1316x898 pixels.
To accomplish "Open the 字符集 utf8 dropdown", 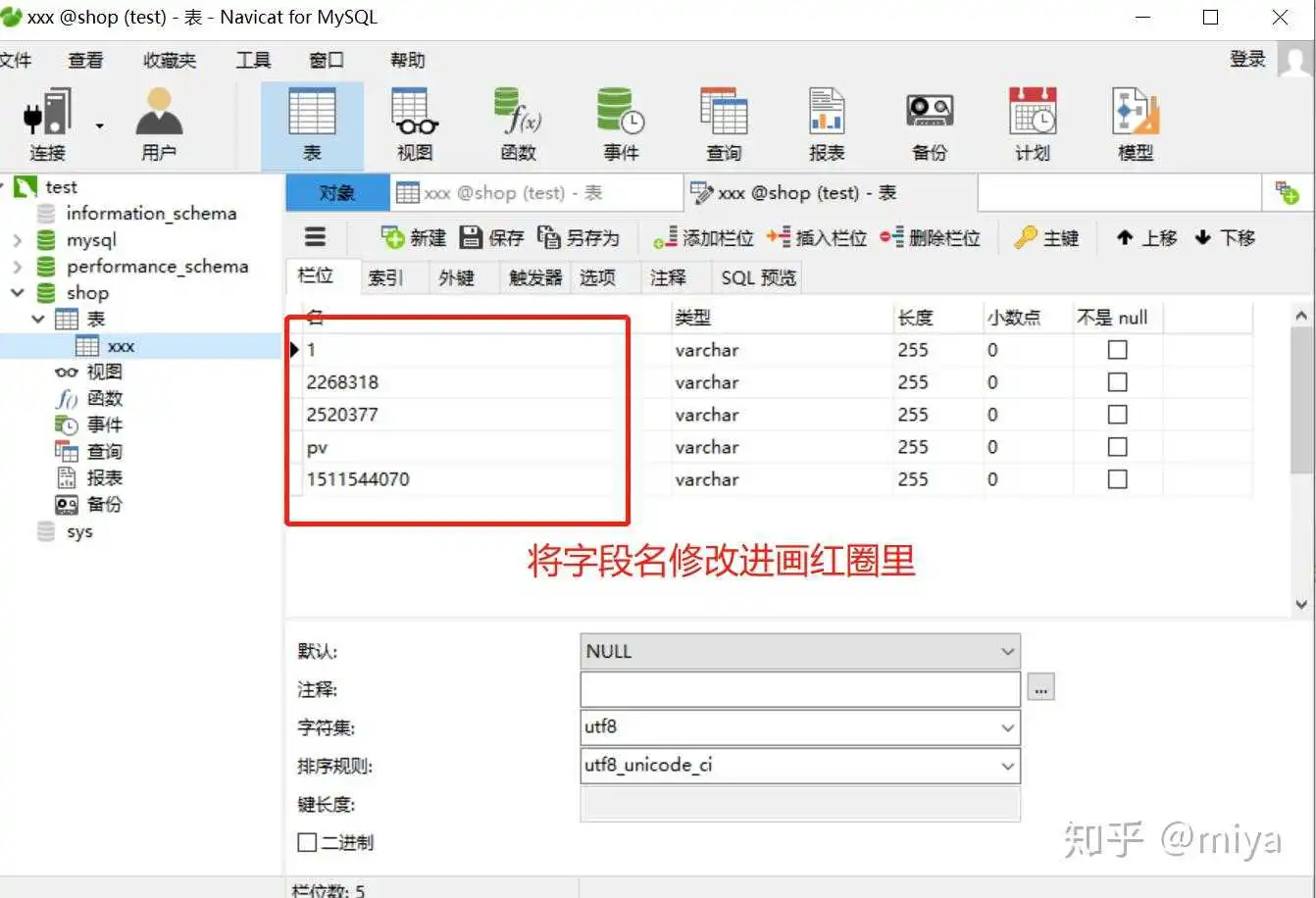I will (1007, 727).
